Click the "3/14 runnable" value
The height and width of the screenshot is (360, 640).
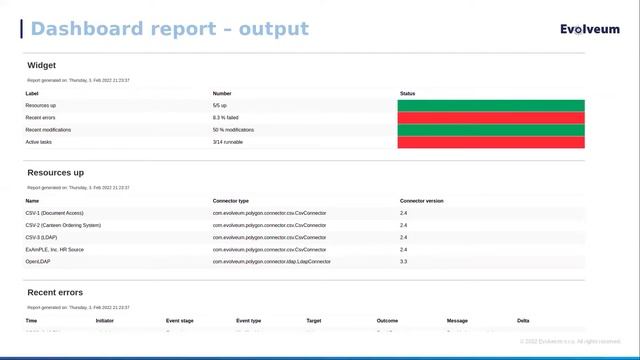228,142
